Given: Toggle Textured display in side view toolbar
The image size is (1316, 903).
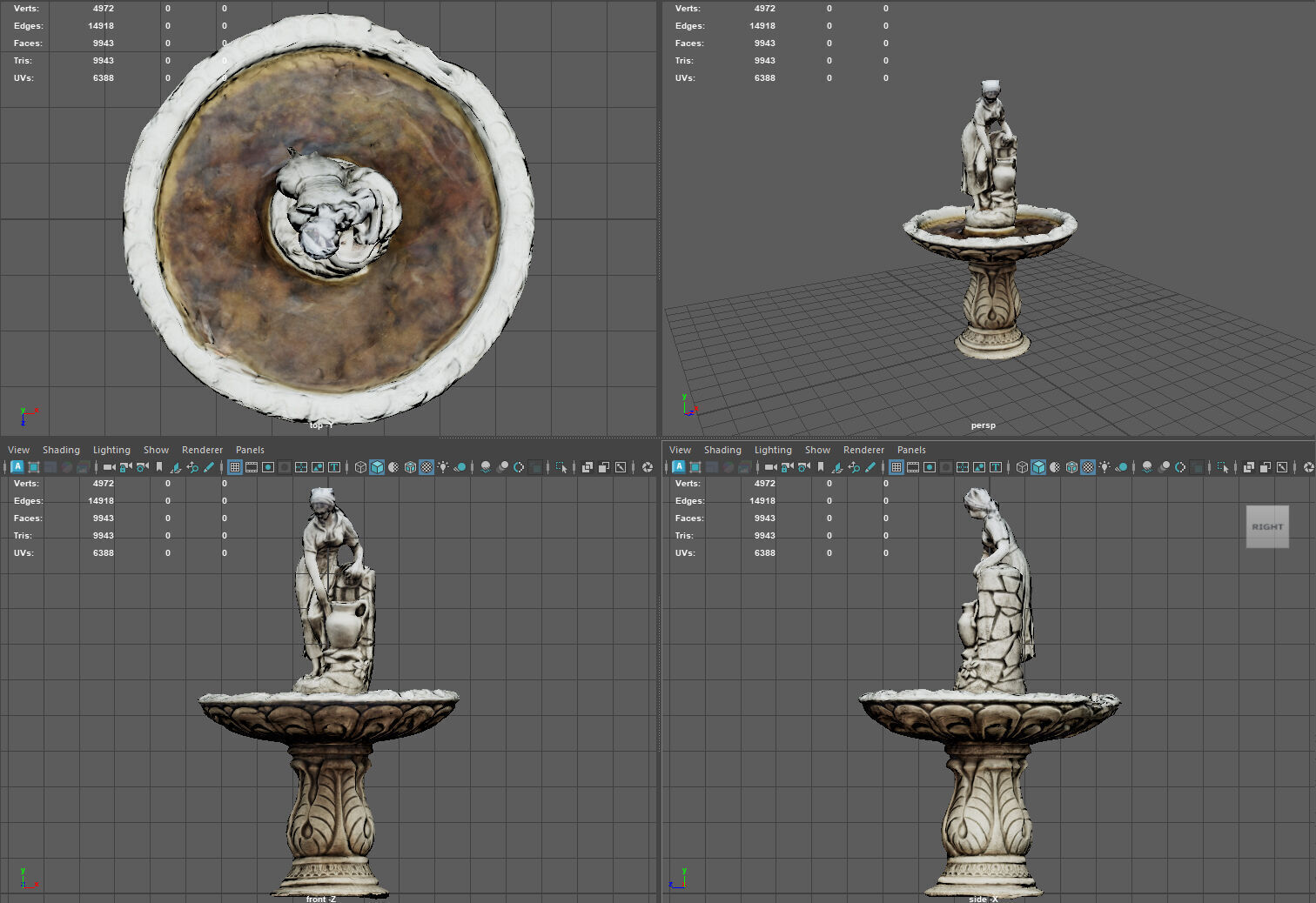Looking at the screenshot, I should (x=1088, y=467).
